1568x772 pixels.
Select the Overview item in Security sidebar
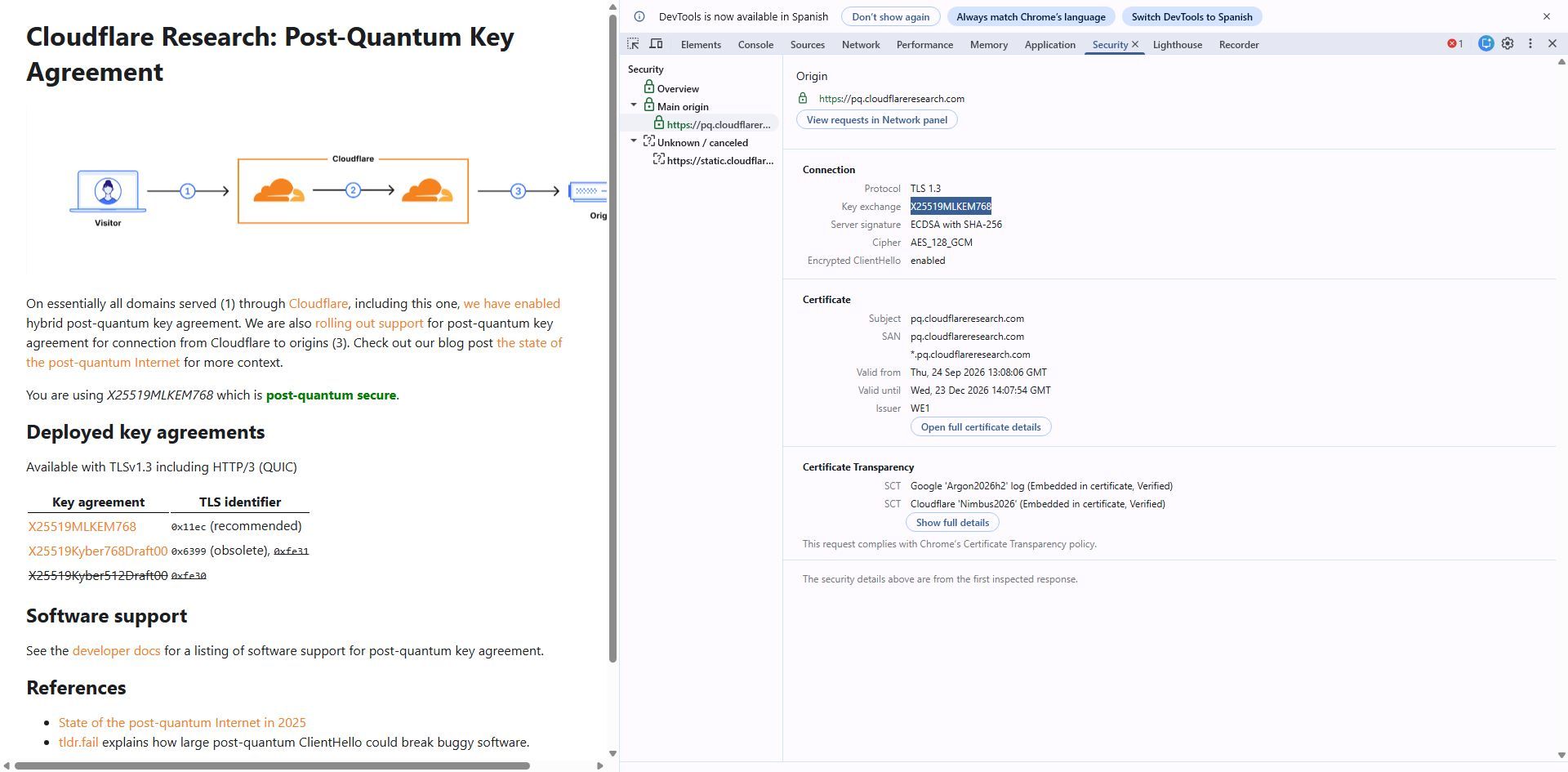[x=677, y=88]
